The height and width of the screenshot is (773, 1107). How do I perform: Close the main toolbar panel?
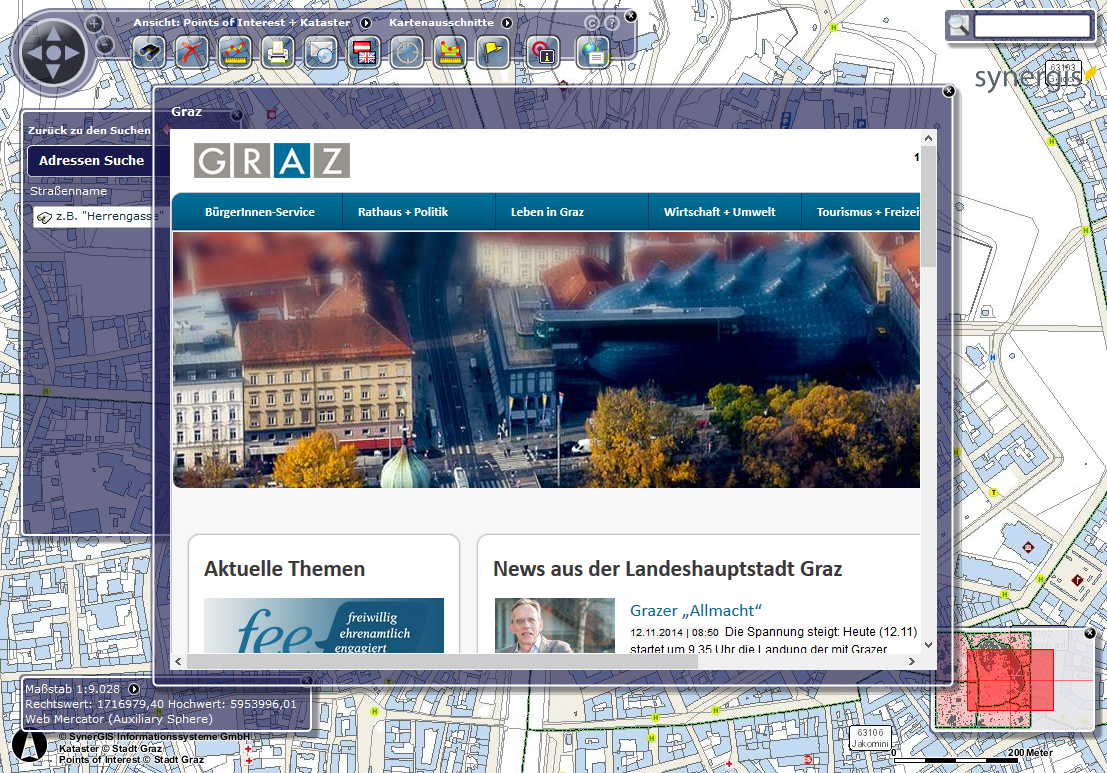point(631,16)
